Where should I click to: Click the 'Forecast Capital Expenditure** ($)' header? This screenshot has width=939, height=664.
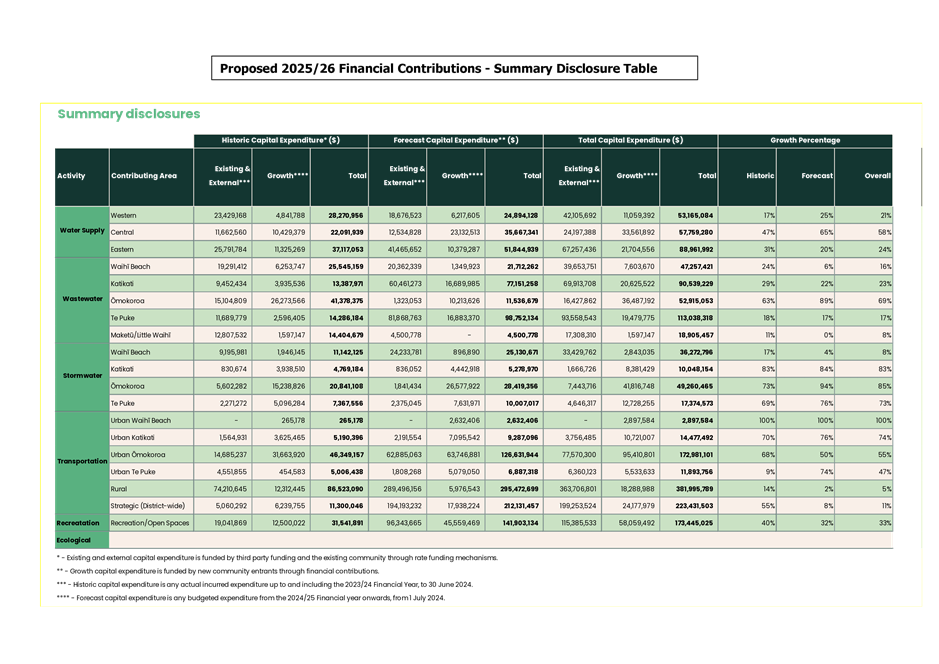(x=455, y=141)
